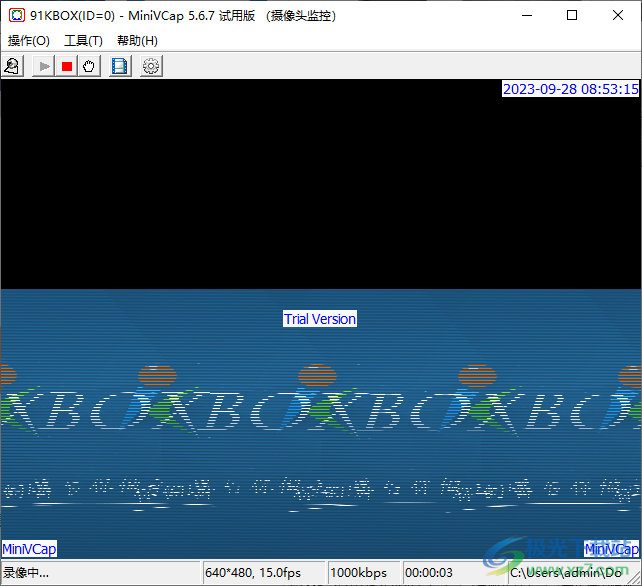Click the camera search toolbar icon
Viewport: 642px width, 586px height.
tap(12, 66)
